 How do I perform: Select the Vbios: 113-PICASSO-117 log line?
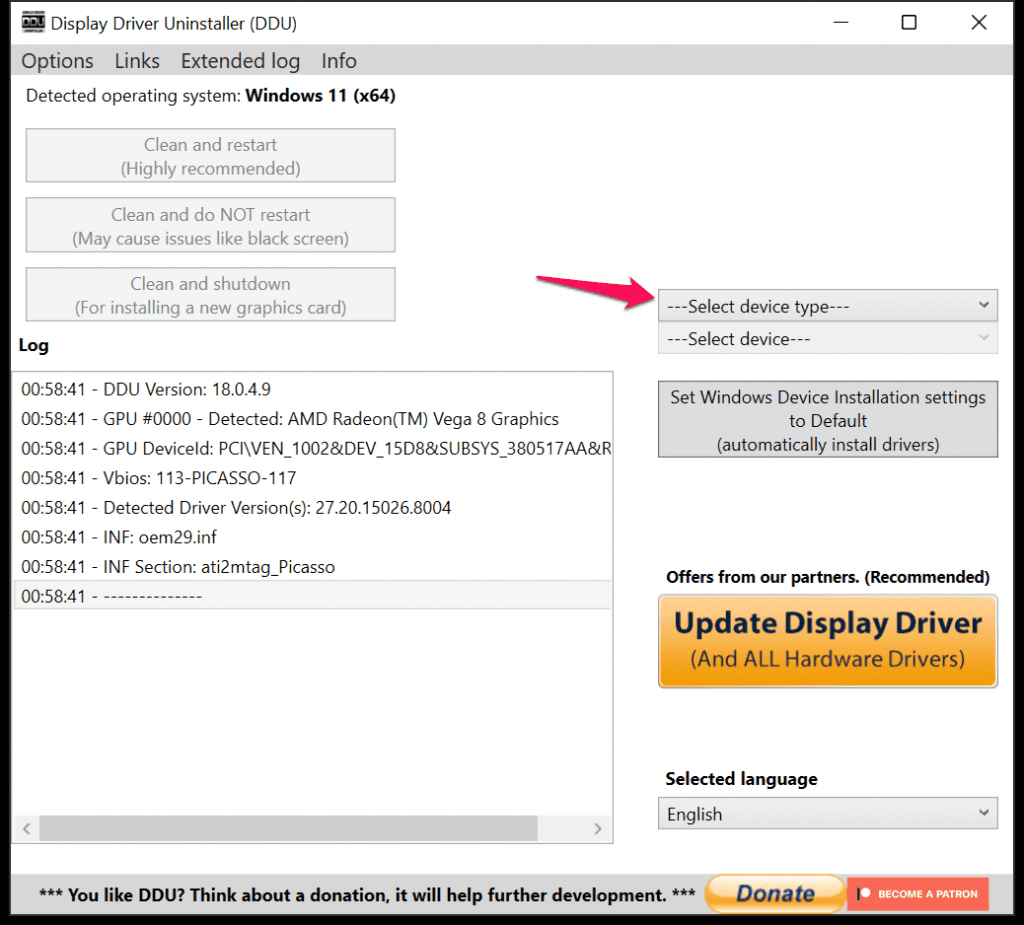pos(313,478)
